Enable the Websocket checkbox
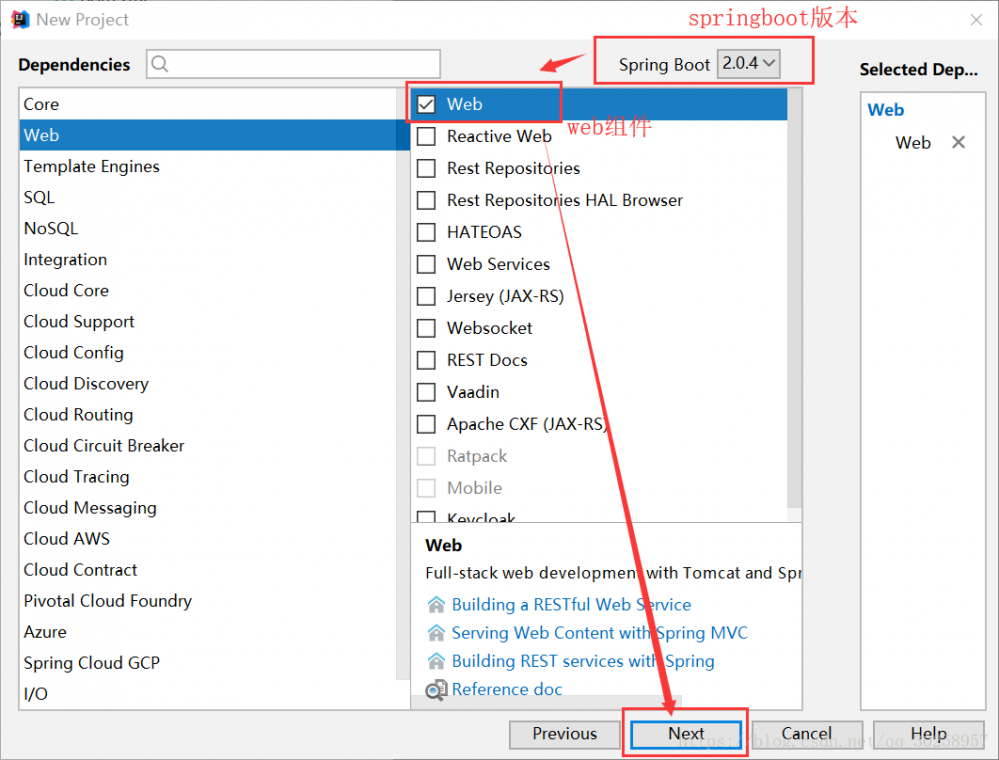This screenshot has height=760, width=999. point(426,328)
